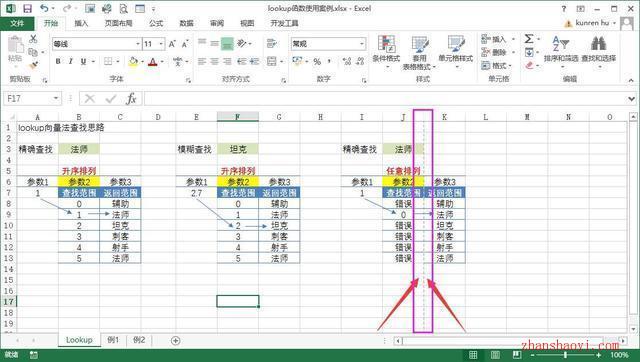Click the Save icon in quick access toolbar
The height and width of the screenshot is (362, 640).
tap(27, 8)
